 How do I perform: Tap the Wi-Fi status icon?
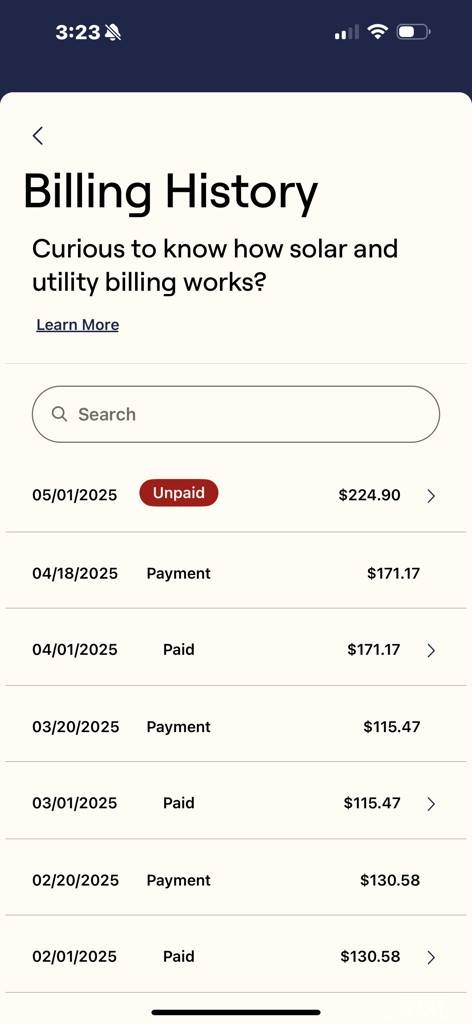click(377, 31)
